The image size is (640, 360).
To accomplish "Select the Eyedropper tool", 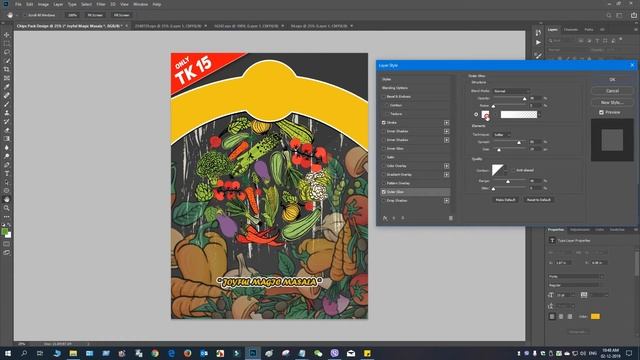I will pyautogui.click(x=7, y=87).
